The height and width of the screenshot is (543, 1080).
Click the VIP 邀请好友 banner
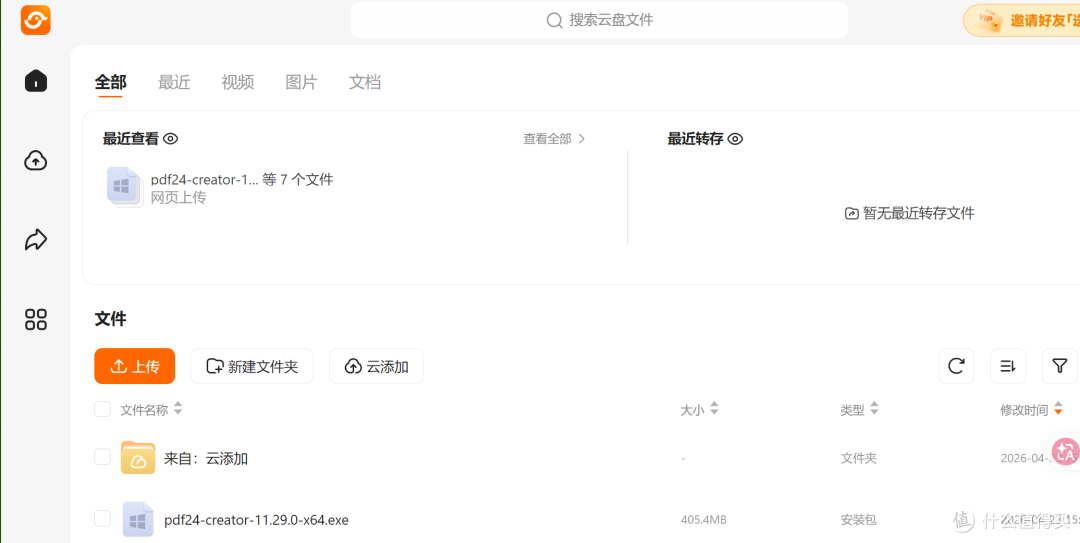[1021, 21]
